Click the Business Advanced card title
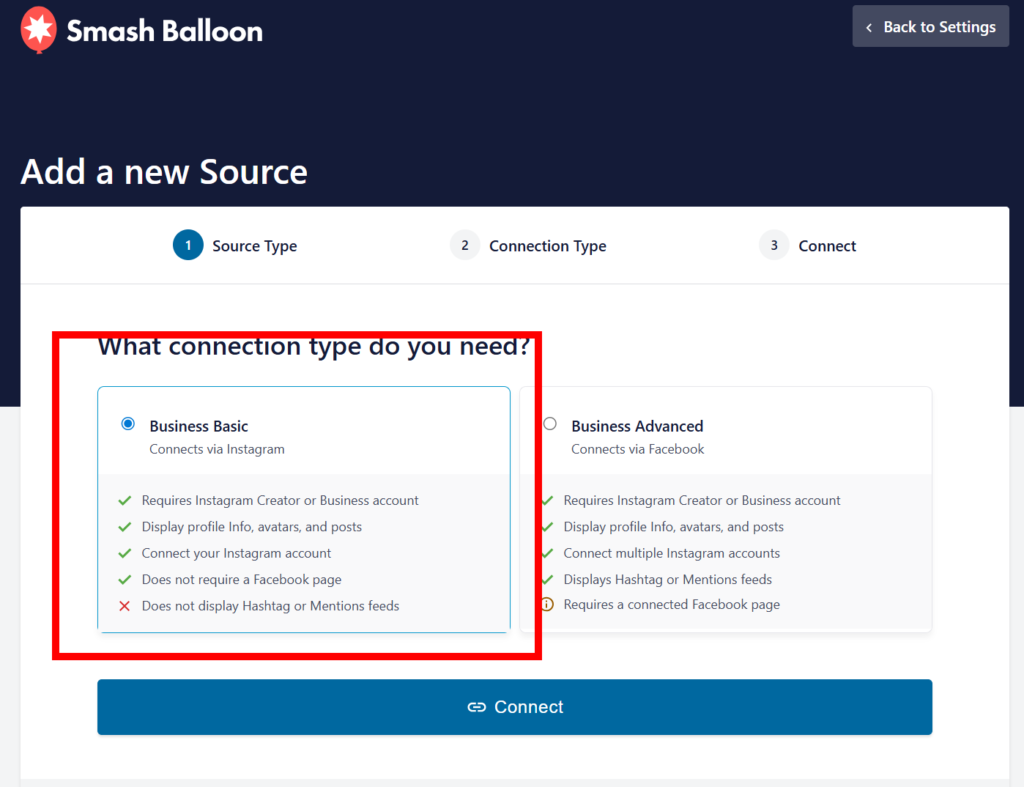Image resolution: width=1024 pixels, height=787 pixels. click(x=637, y=426)
